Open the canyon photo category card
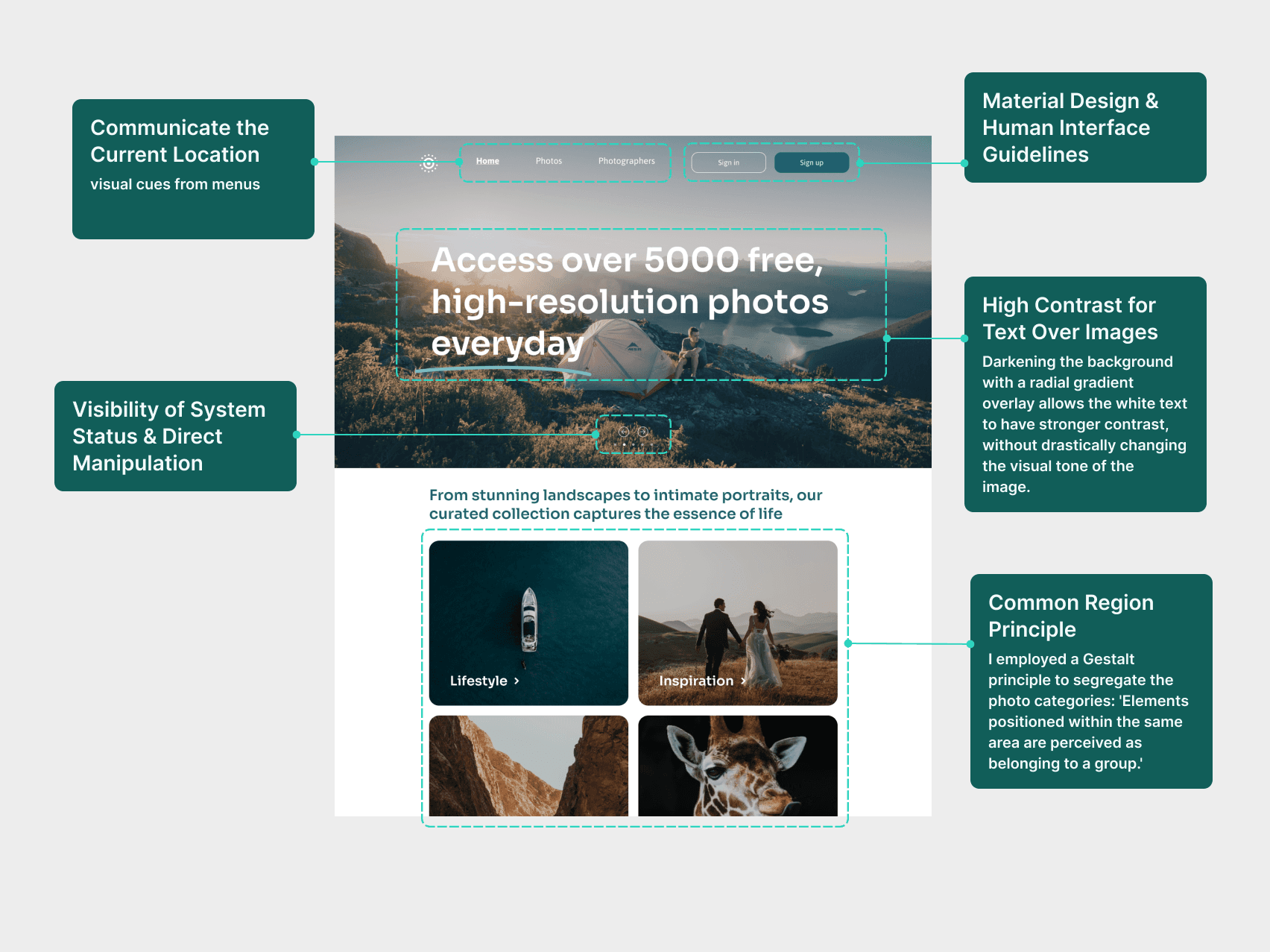 (x=528, y=766)
